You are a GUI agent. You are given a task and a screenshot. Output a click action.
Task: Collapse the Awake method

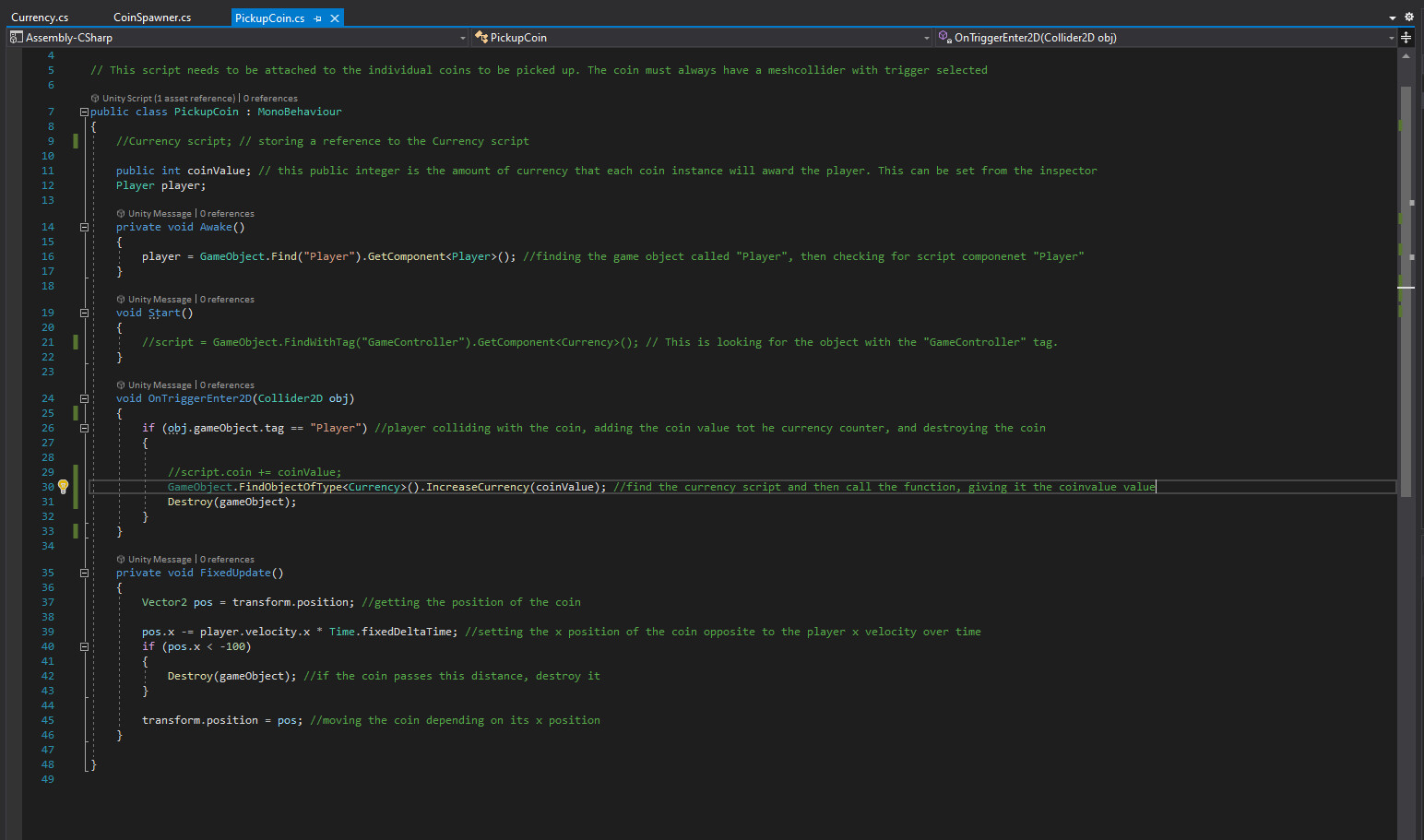(84, 227)
